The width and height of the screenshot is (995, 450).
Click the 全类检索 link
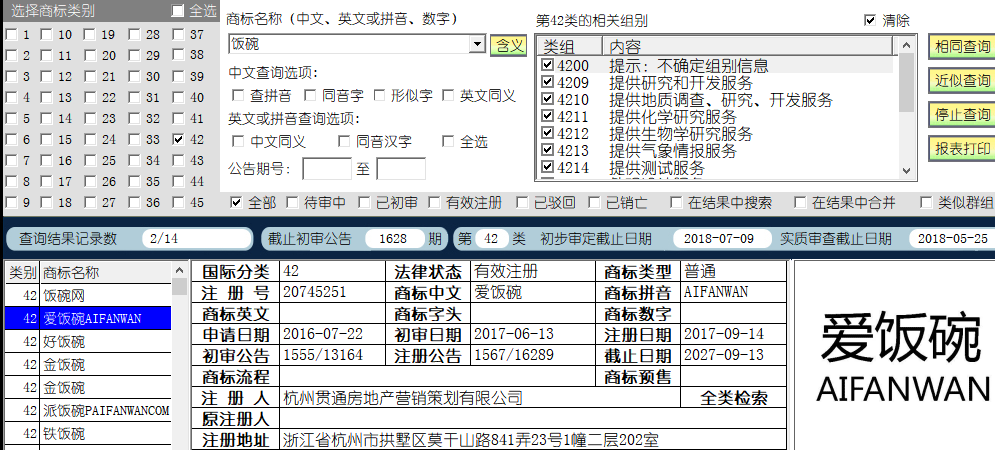(x=734, y=398)
